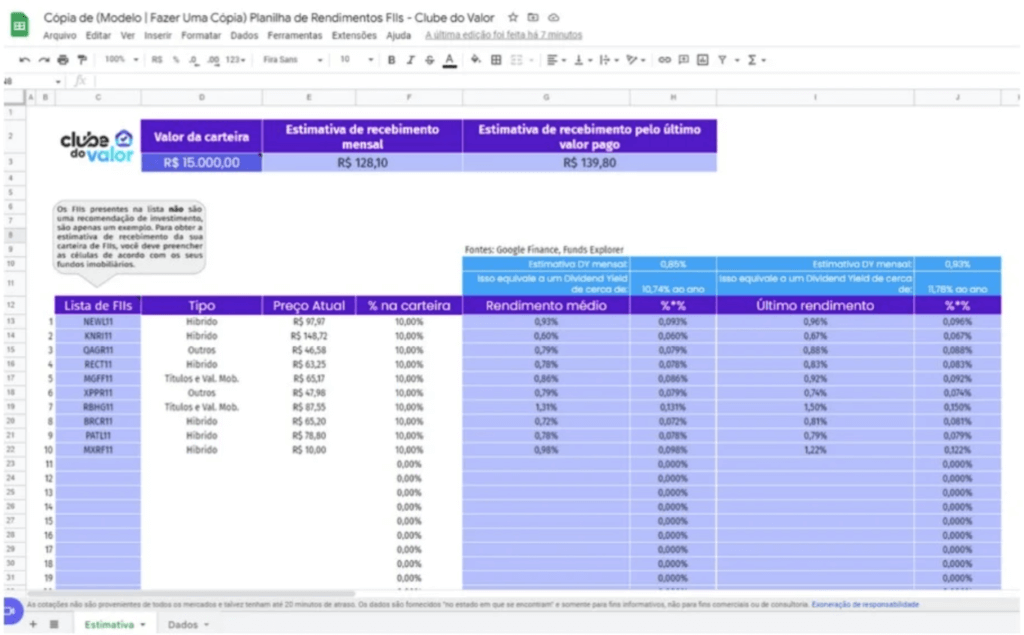The image size is (1024, 635).
Task: Open the Inserir menu
Action: pyautogui.click(x=157, y=35)
